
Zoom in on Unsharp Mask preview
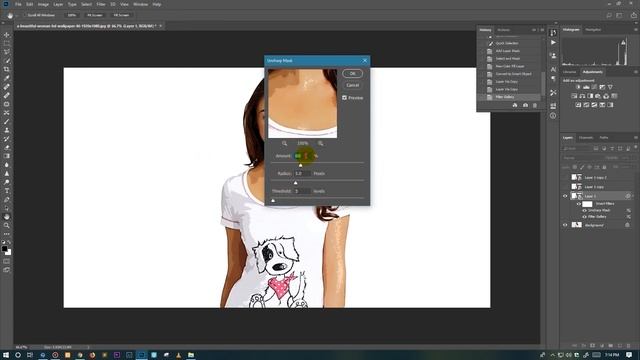321,143
